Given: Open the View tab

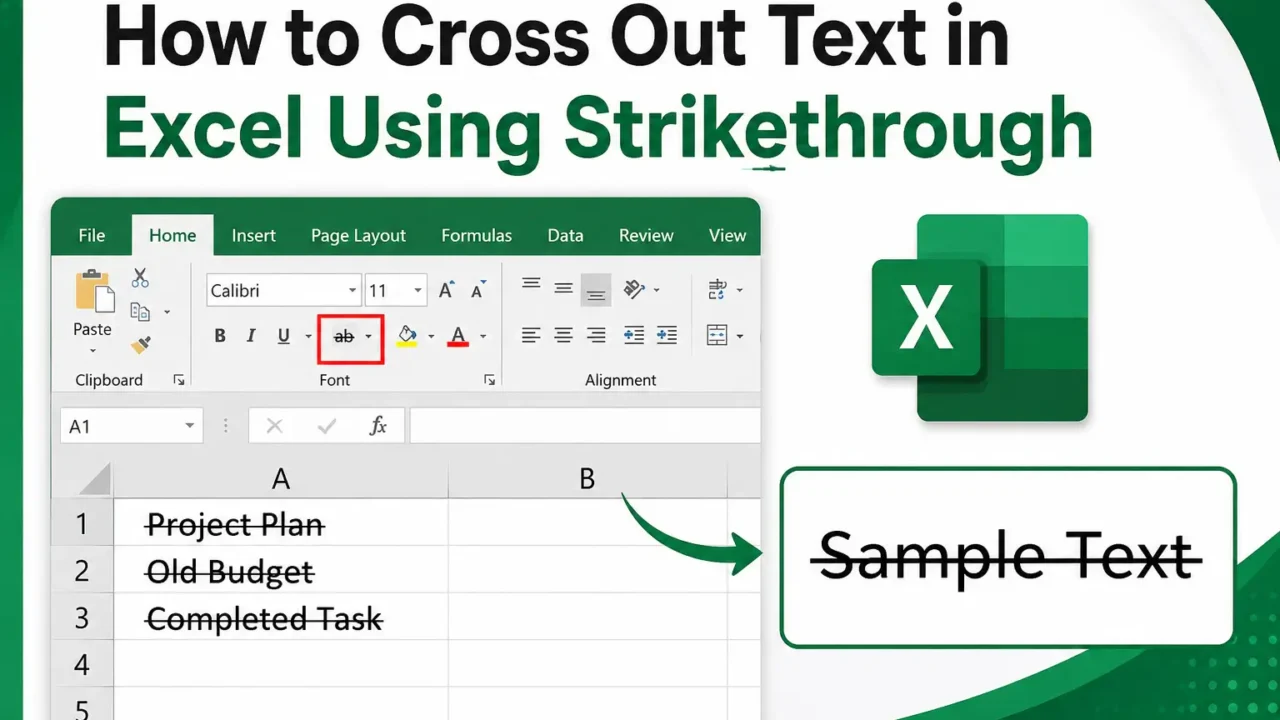Looking at the screenshot, I should [727, 236].
